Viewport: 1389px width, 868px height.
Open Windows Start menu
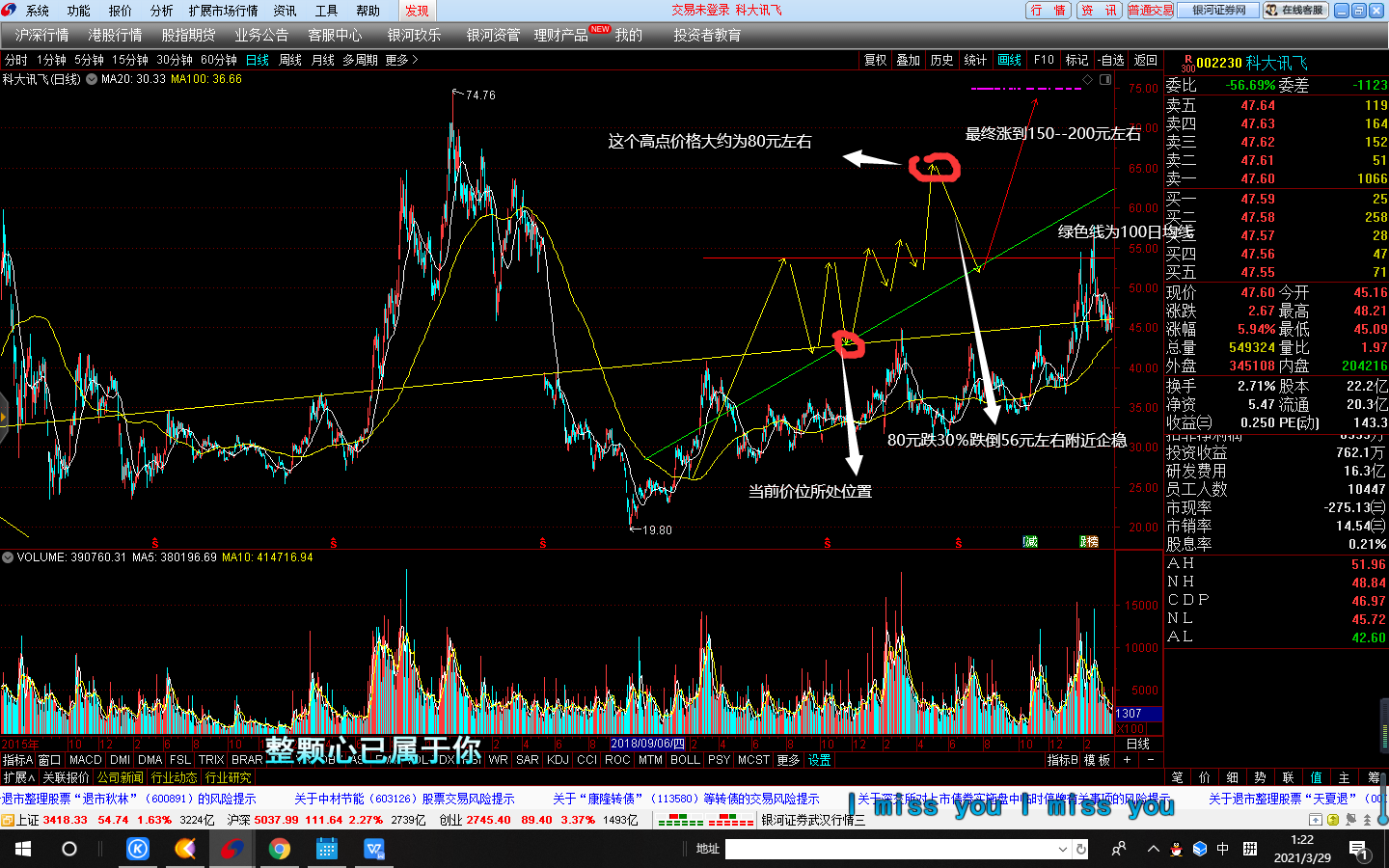coord(22,849)
